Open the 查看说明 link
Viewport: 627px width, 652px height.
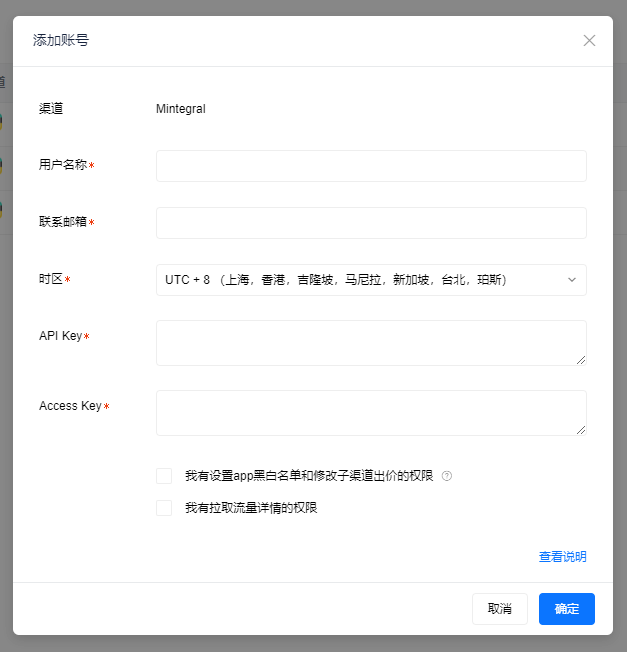click(x=562, y=557)
